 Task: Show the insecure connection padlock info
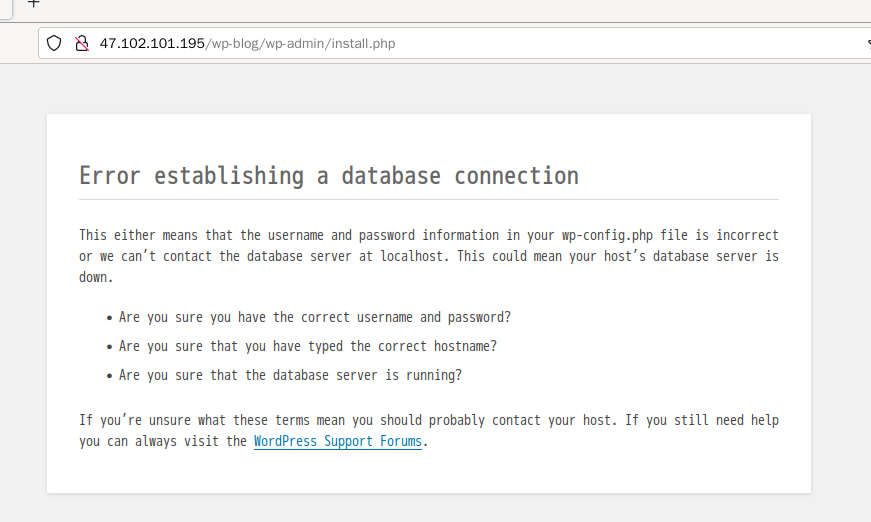[82, 43]
